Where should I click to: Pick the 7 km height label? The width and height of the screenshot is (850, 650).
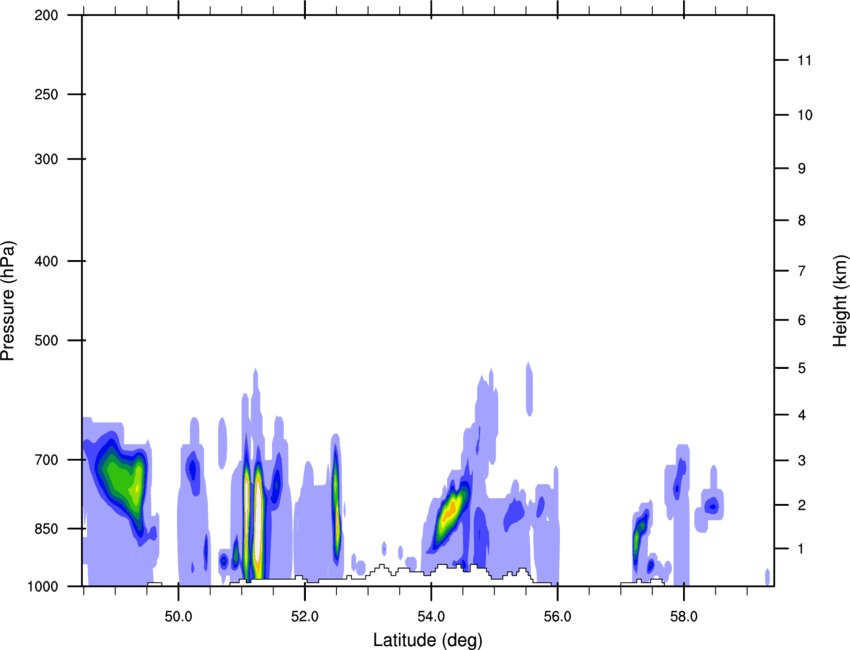[802, 271]
